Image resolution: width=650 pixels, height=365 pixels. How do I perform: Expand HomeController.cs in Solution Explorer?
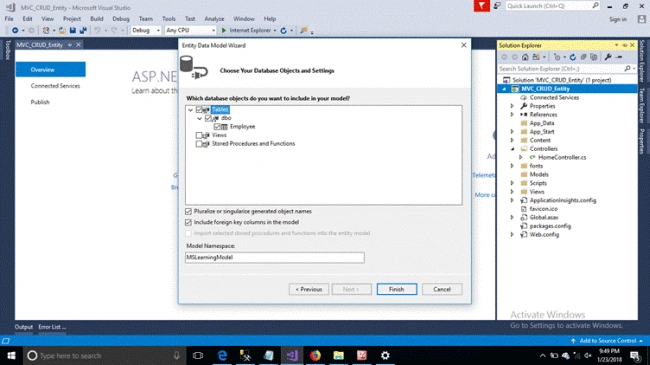click(x=521, y=157)
